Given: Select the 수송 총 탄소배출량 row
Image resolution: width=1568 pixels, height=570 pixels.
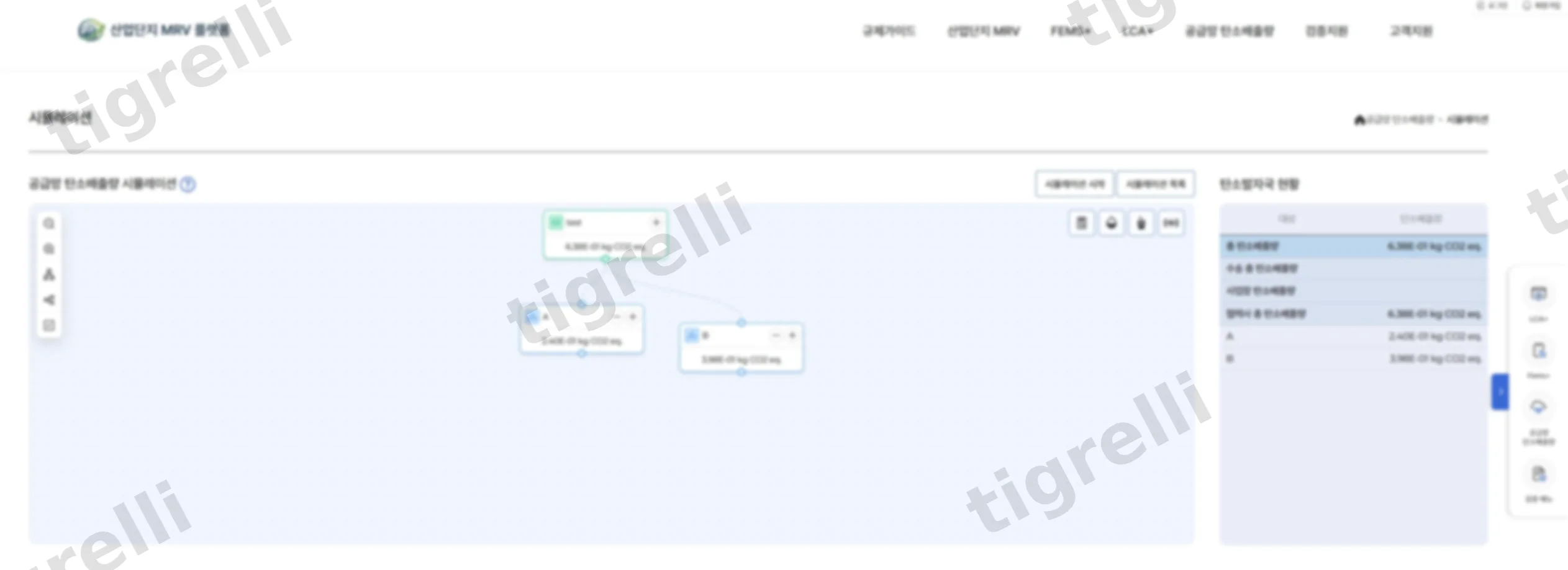Looking at the screenshot, I should (1354, 269).
